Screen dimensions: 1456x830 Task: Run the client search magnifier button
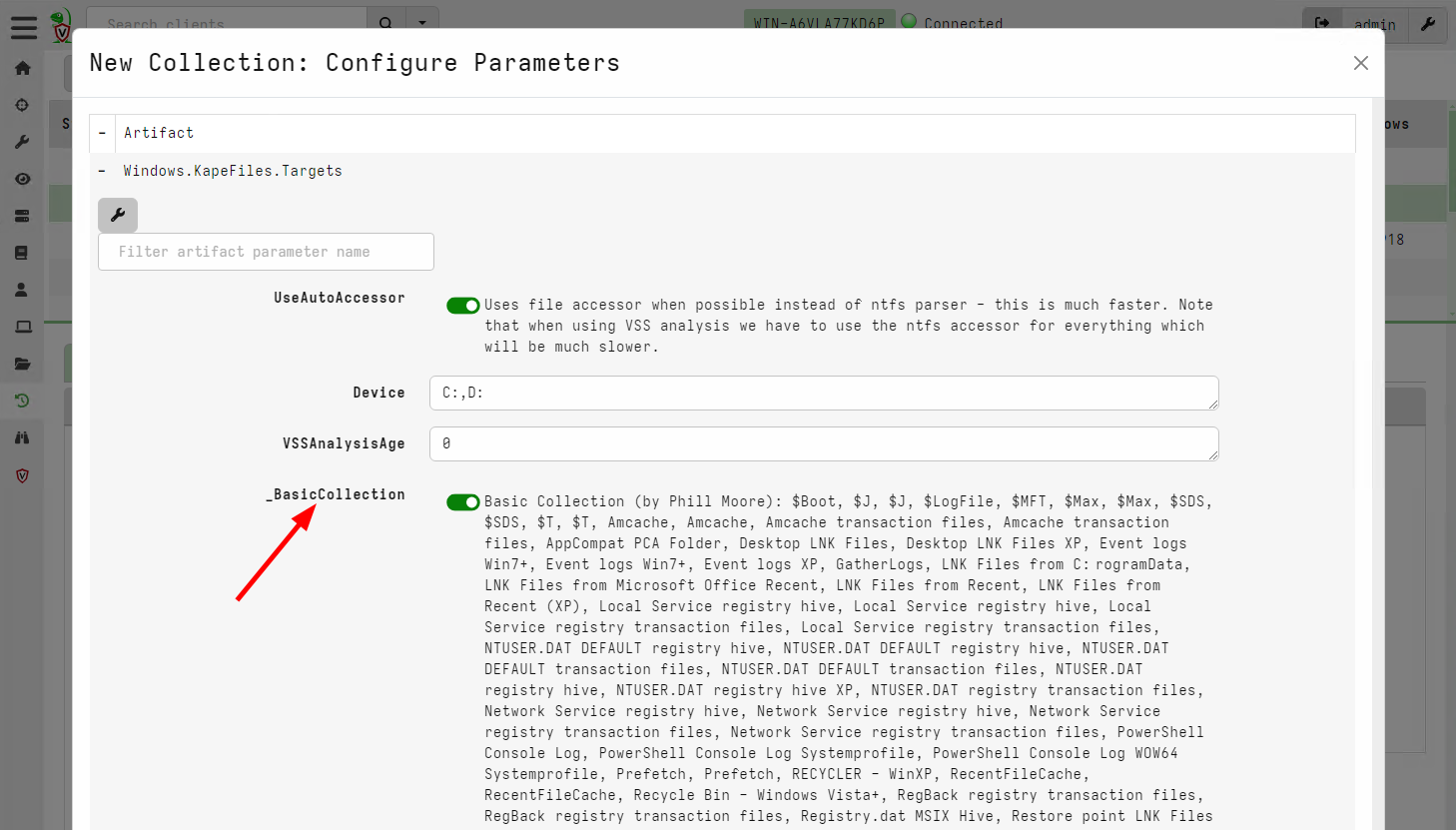coord(385,21)
